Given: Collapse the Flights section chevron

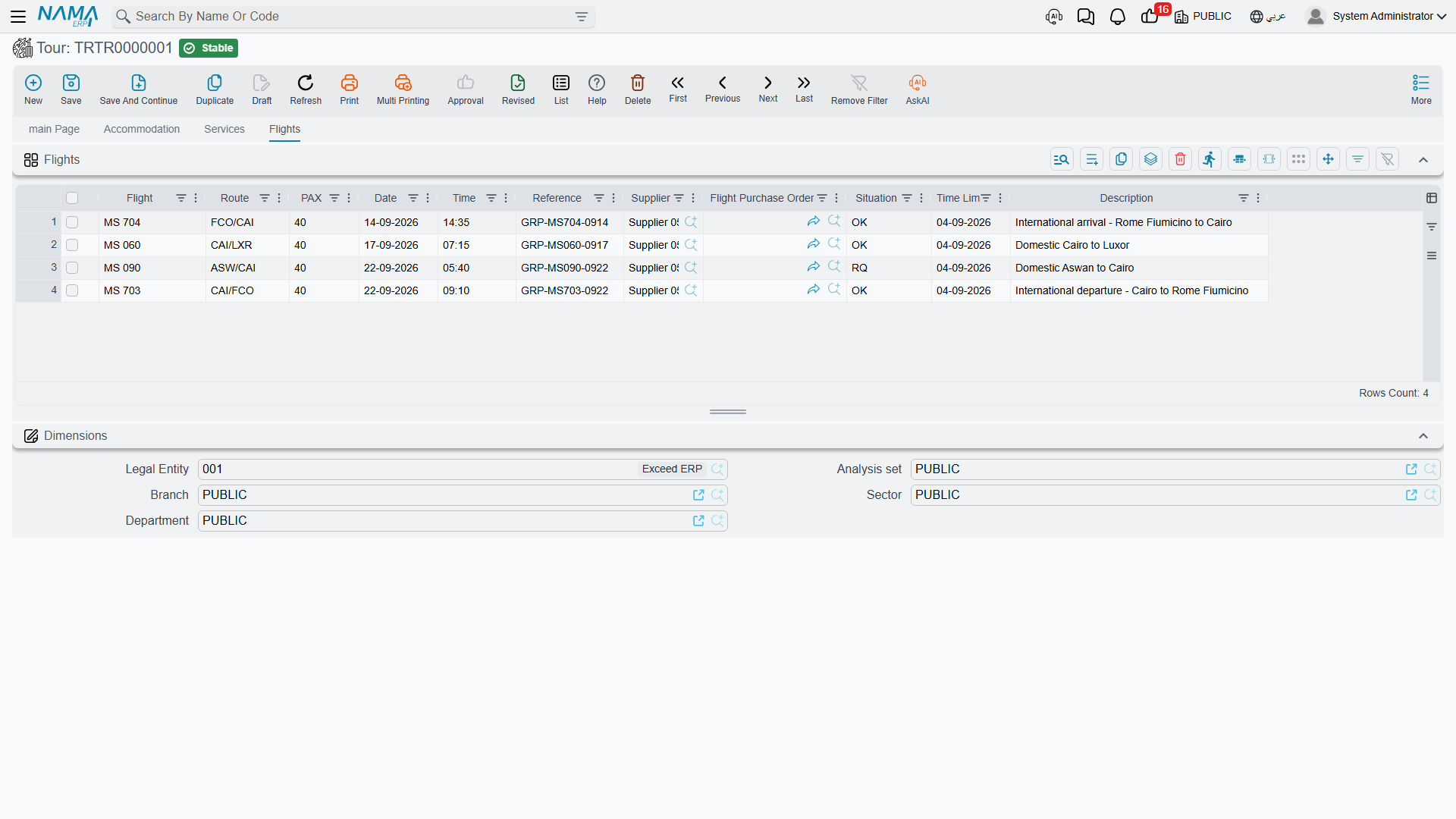Looking at the screenshot, I should (x=1423, y=160).
